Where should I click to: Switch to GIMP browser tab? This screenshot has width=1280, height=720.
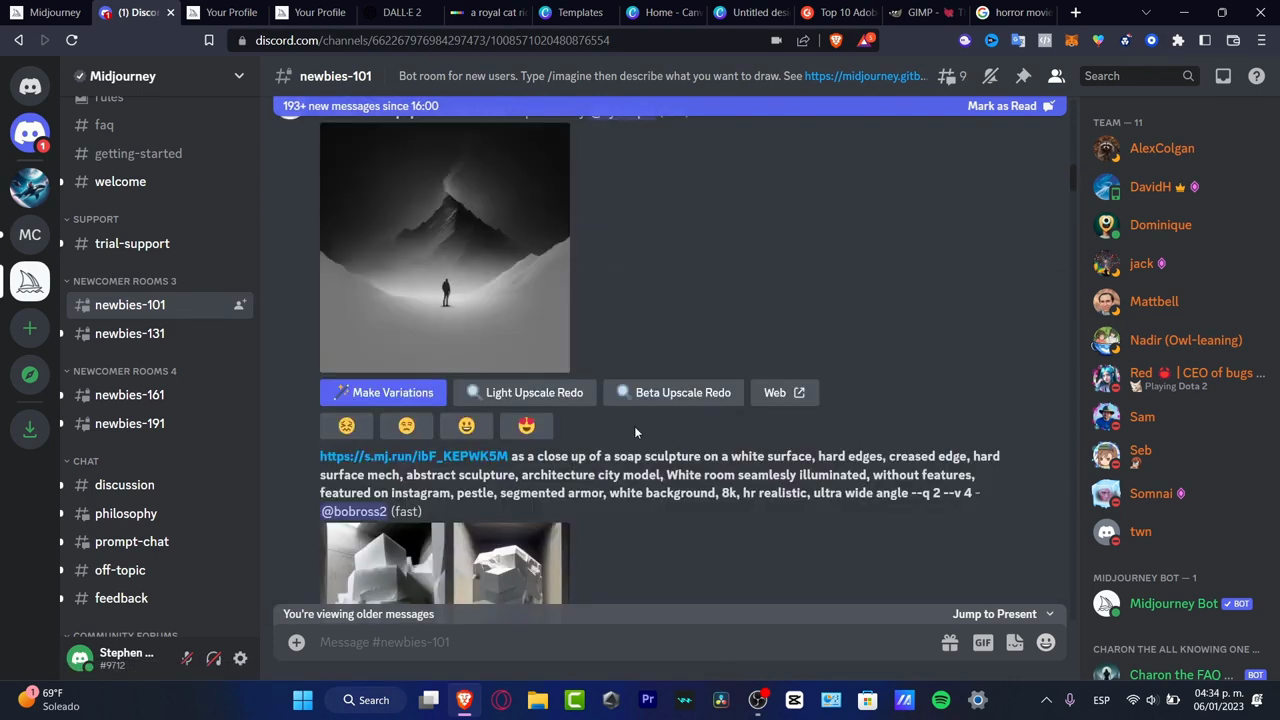pos(926,13)
